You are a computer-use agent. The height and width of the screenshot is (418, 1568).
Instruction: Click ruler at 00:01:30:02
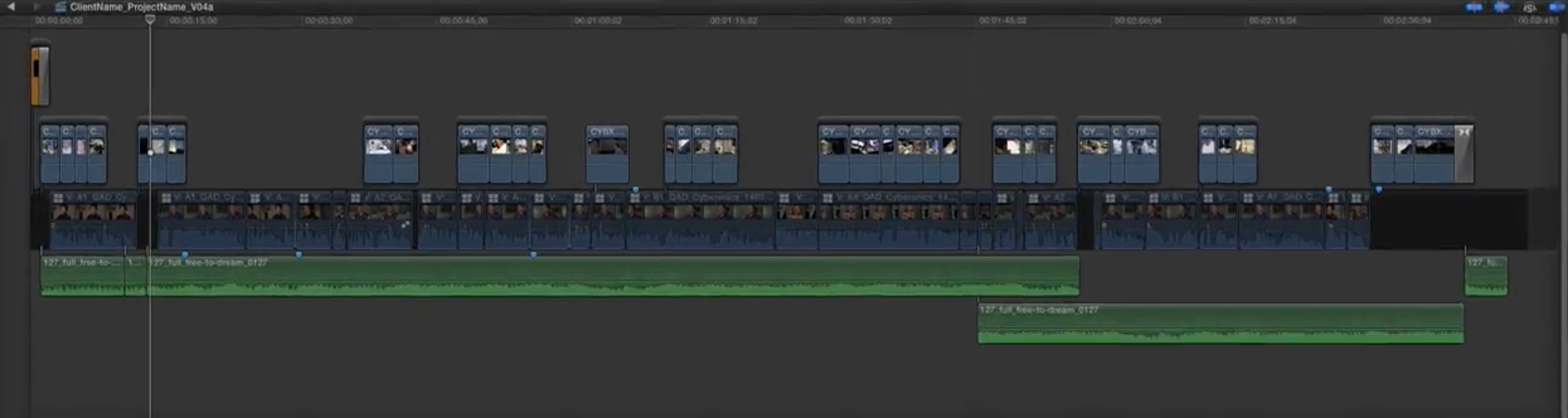point(868,21)
